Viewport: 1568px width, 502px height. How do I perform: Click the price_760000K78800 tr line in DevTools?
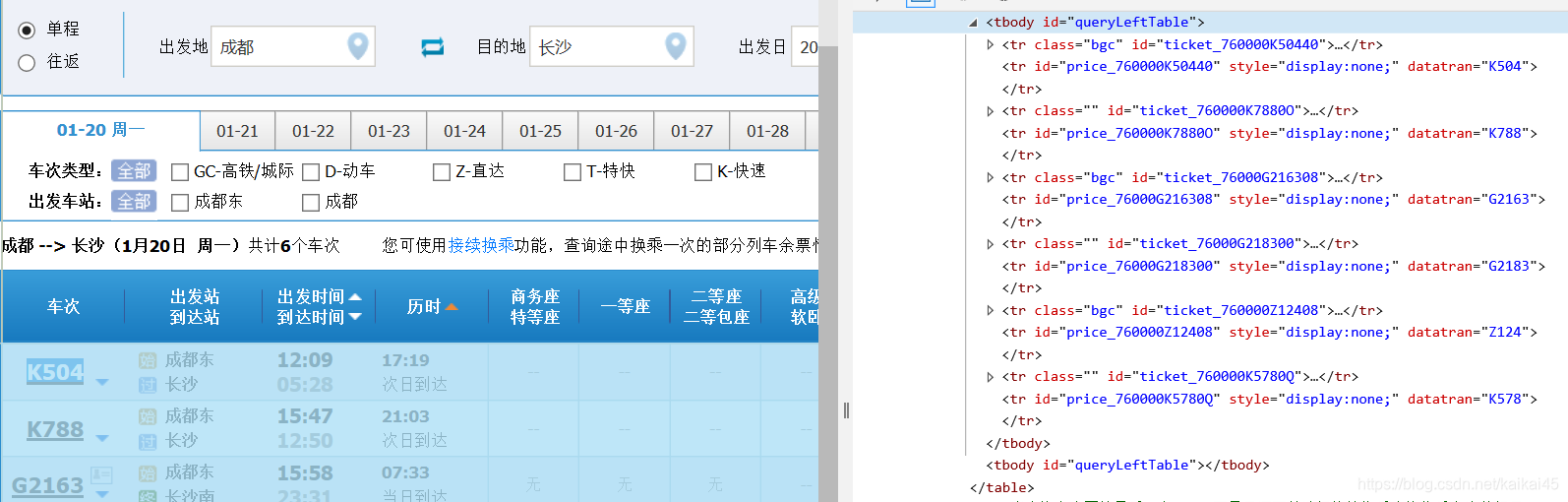pos(1269,134)
